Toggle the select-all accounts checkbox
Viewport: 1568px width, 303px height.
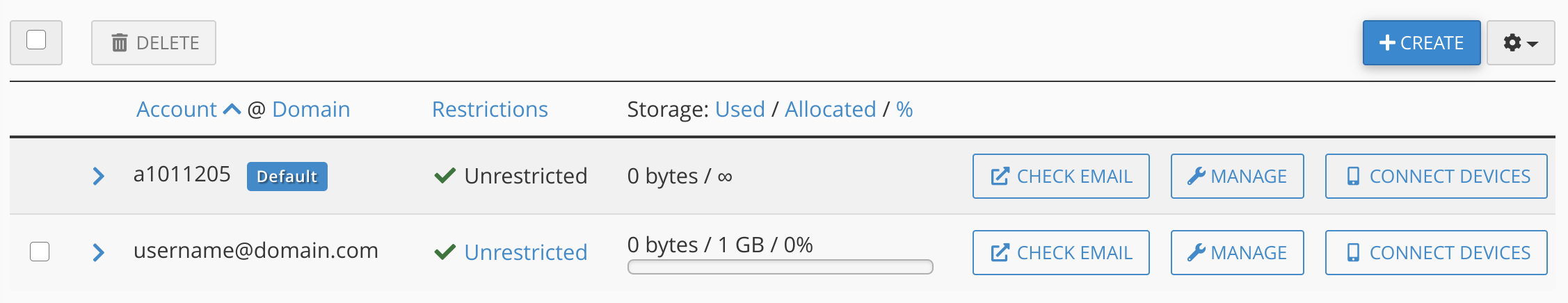tap(36, 40)
